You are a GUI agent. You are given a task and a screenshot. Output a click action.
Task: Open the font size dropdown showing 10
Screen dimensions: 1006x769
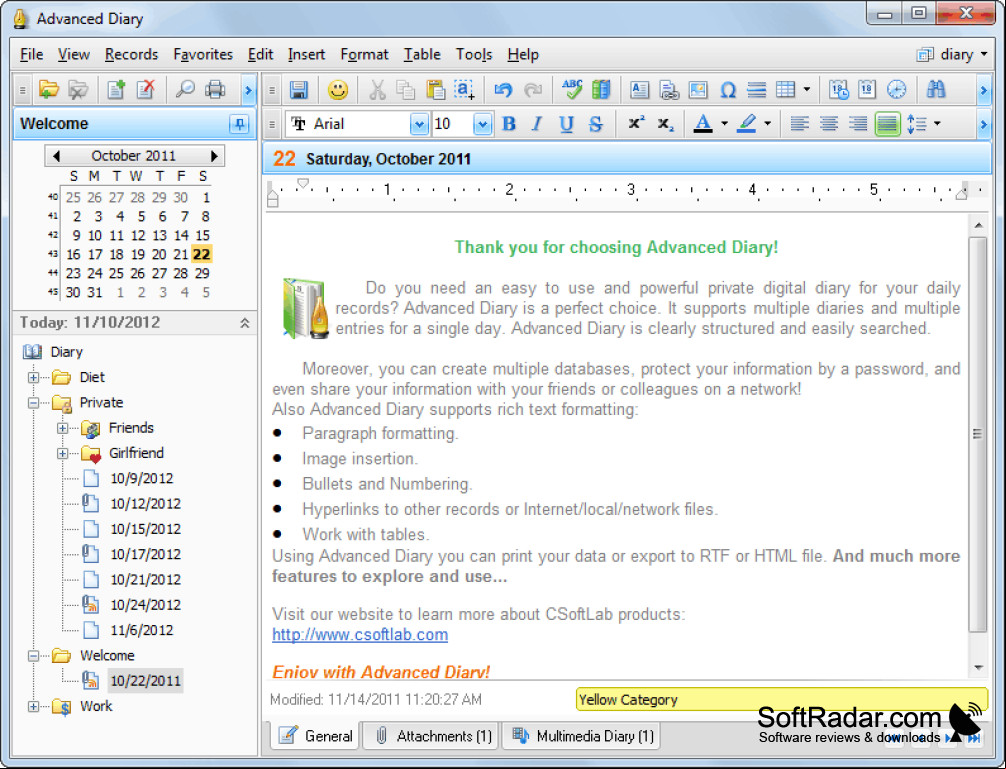pos(482,124)
